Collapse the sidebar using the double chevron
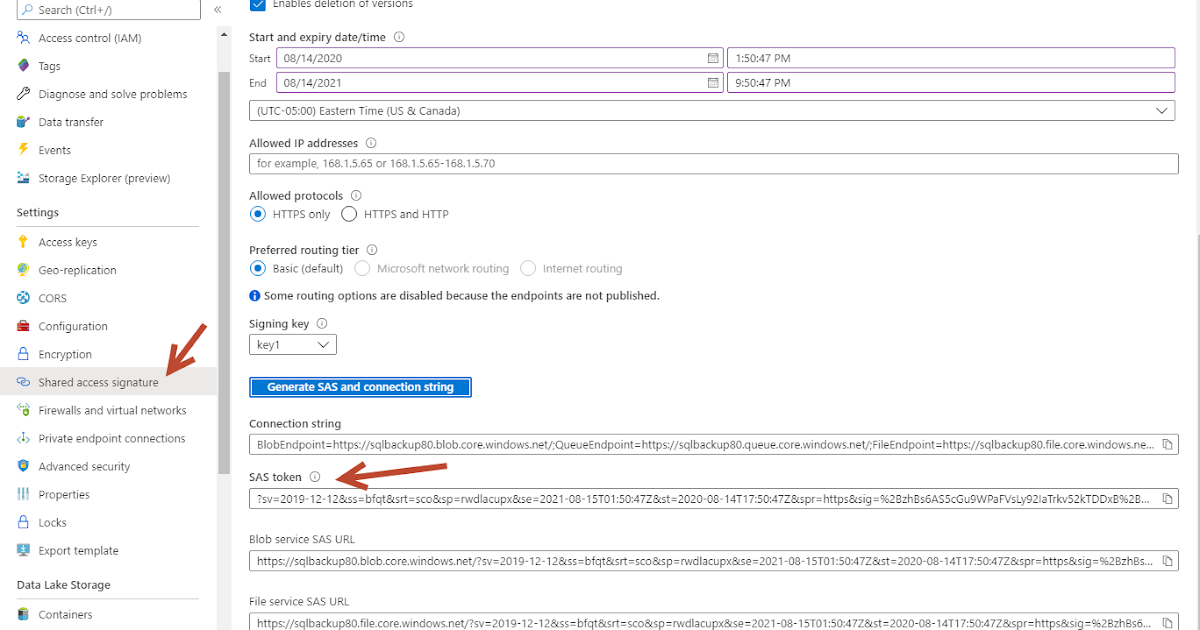The height and width of the screenshot is (630, 1200). (x=217, y=8)
